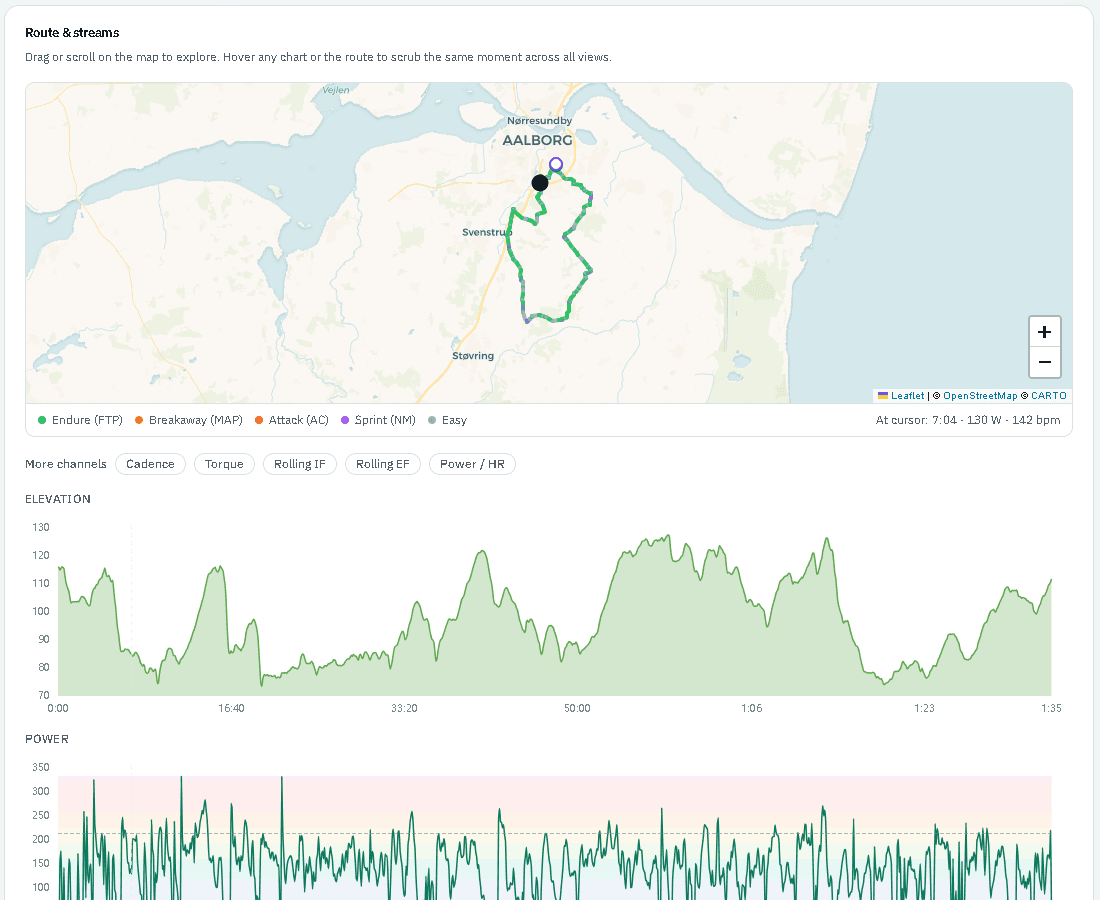Show the Power / HR channel

472,464
